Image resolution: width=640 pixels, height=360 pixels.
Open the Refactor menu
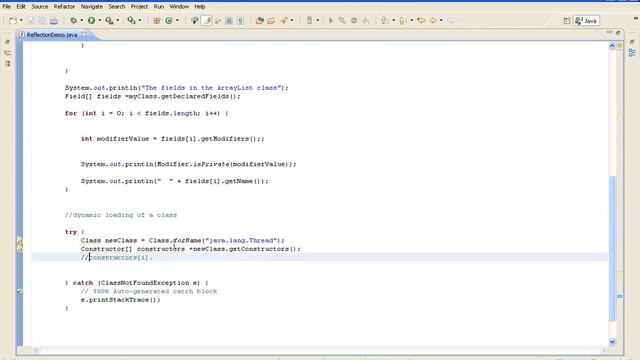64,7
